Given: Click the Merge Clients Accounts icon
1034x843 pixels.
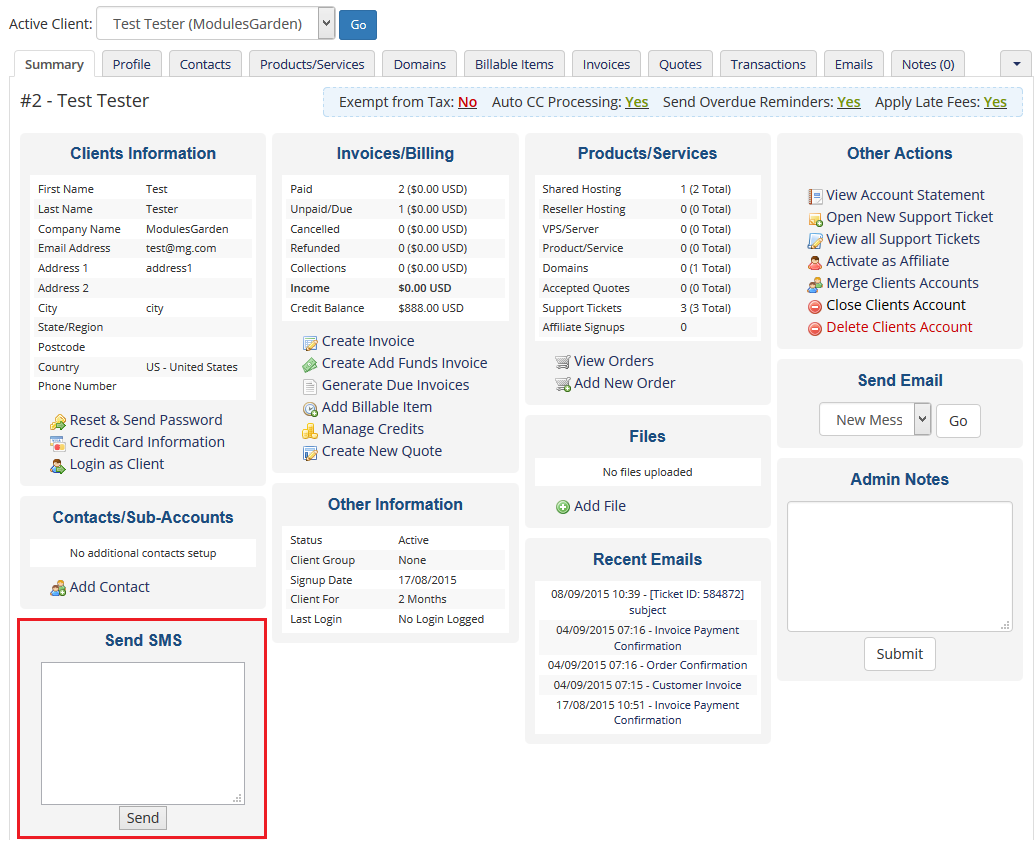Looking at the screenshot, I should (815, 284).
